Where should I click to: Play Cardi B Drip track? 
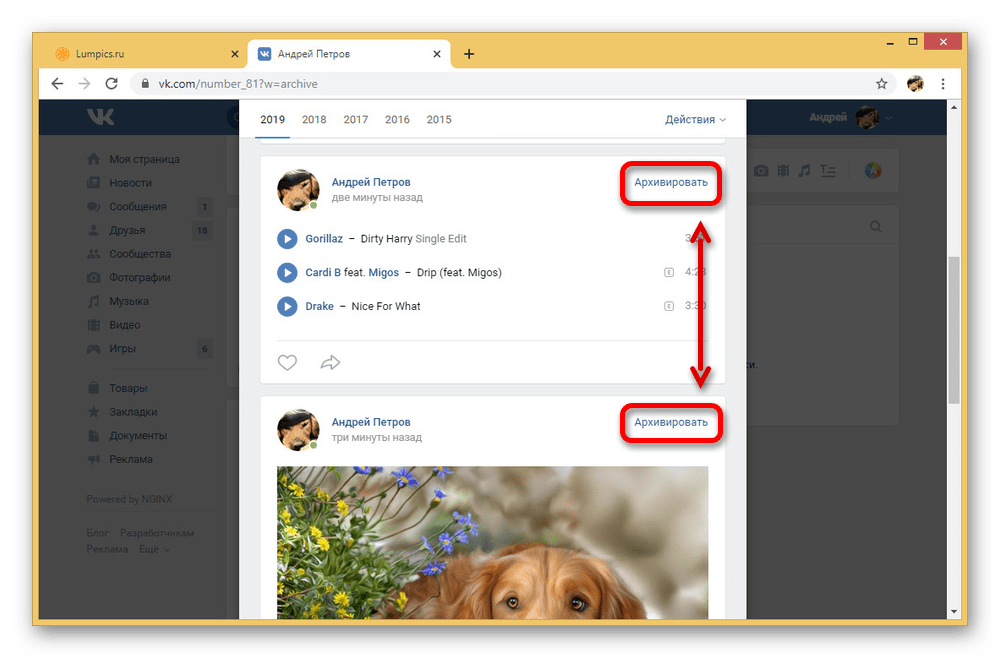point(287,273)
